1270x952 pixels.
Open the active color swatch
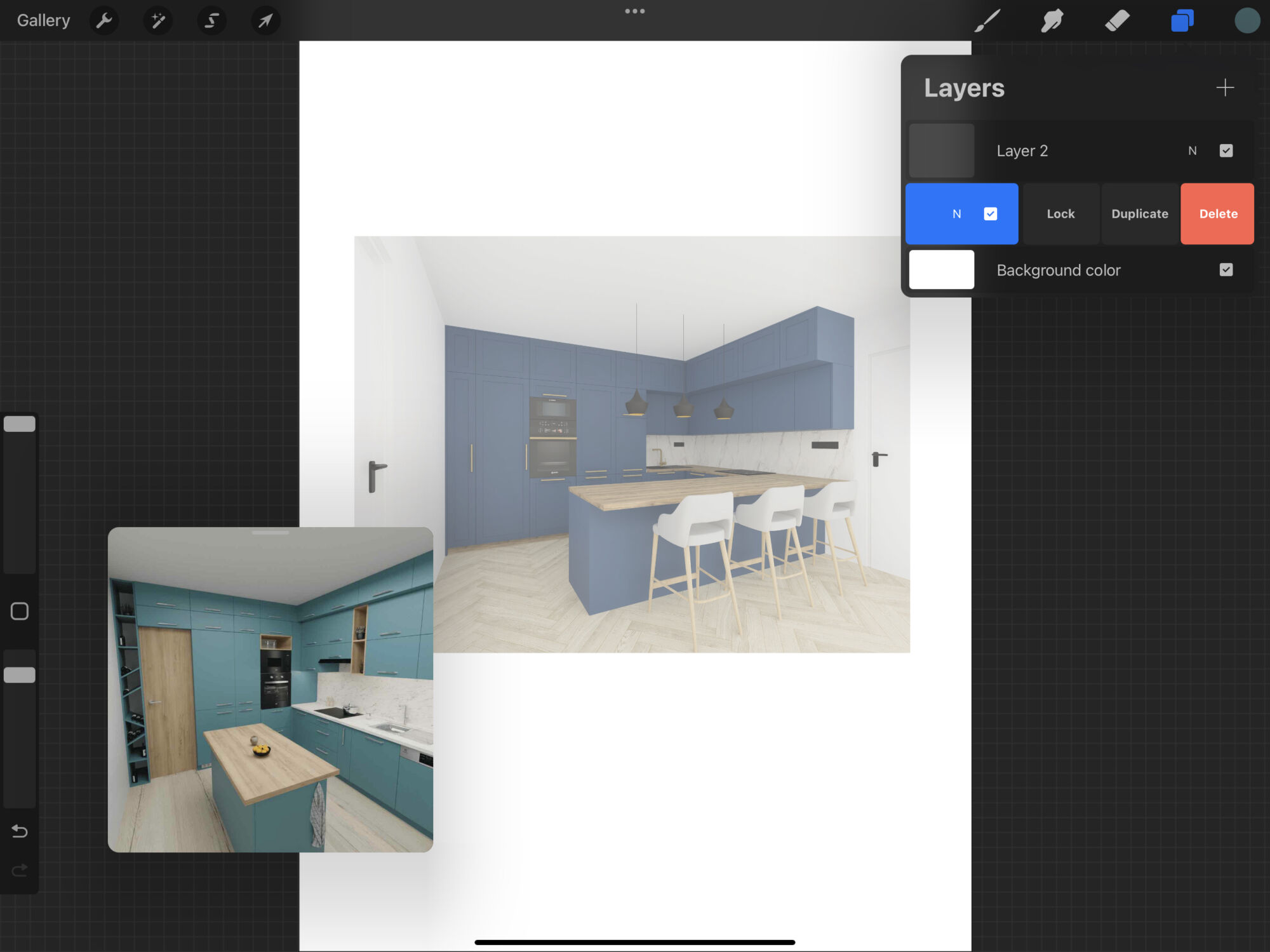click(x=1247, y=20)
